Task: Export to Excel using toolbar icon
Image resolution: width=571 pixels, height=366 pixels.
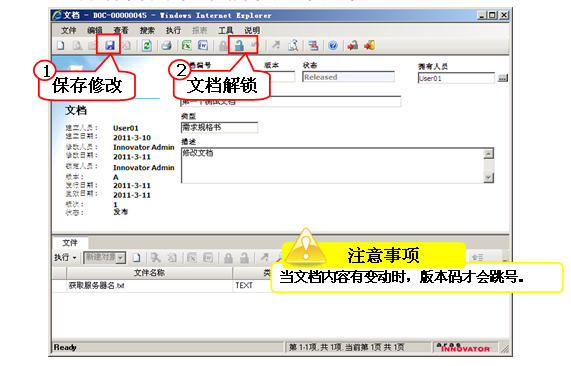Action: pyautogui.click(x=187, y=46)
